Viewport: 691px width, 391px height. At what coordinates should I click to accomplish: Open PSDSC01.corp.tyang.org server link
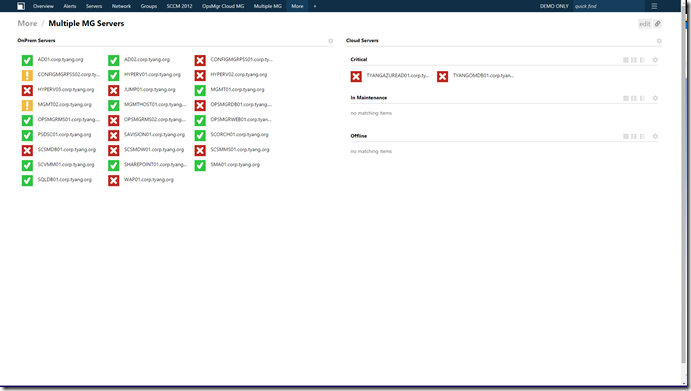pos(64,134)
